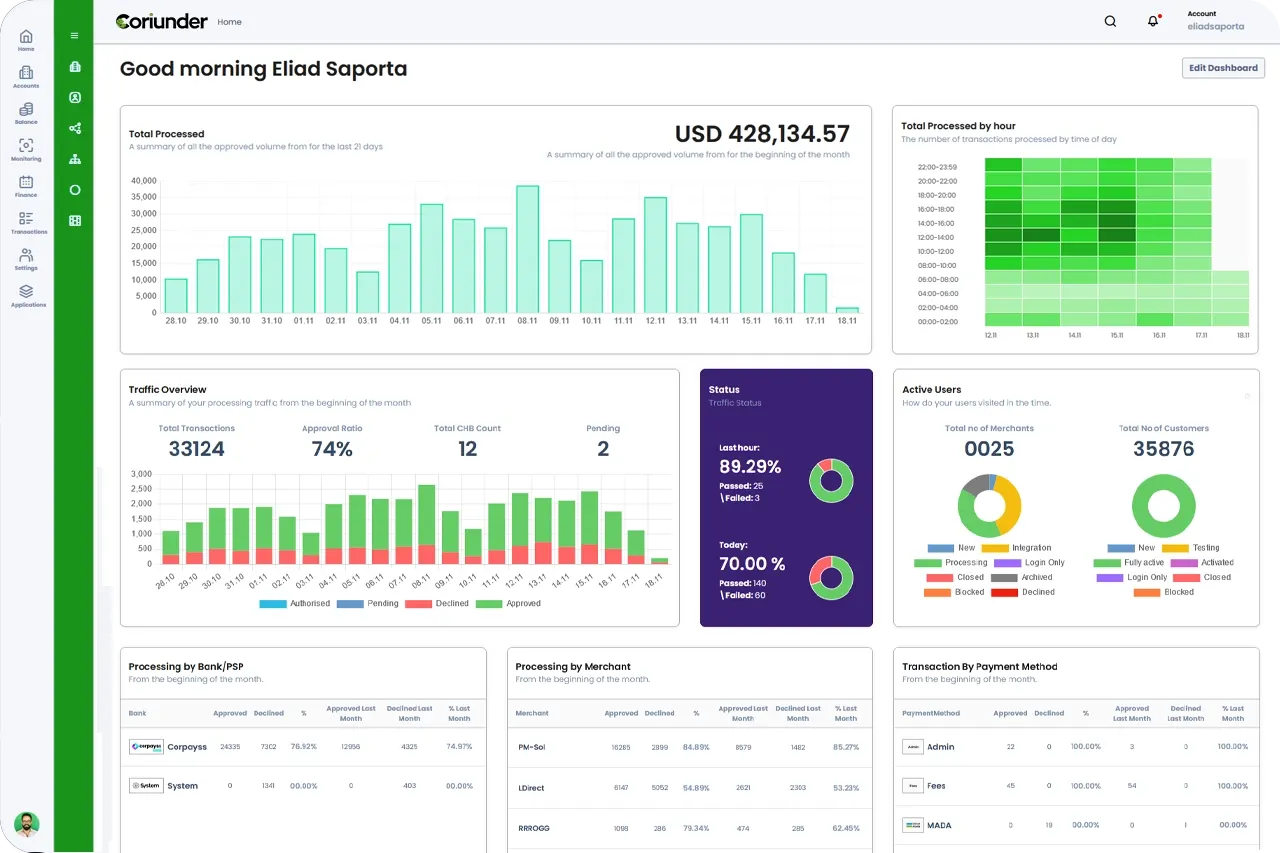
Task: Open the Balance section
Action: [x=26, y=113]
